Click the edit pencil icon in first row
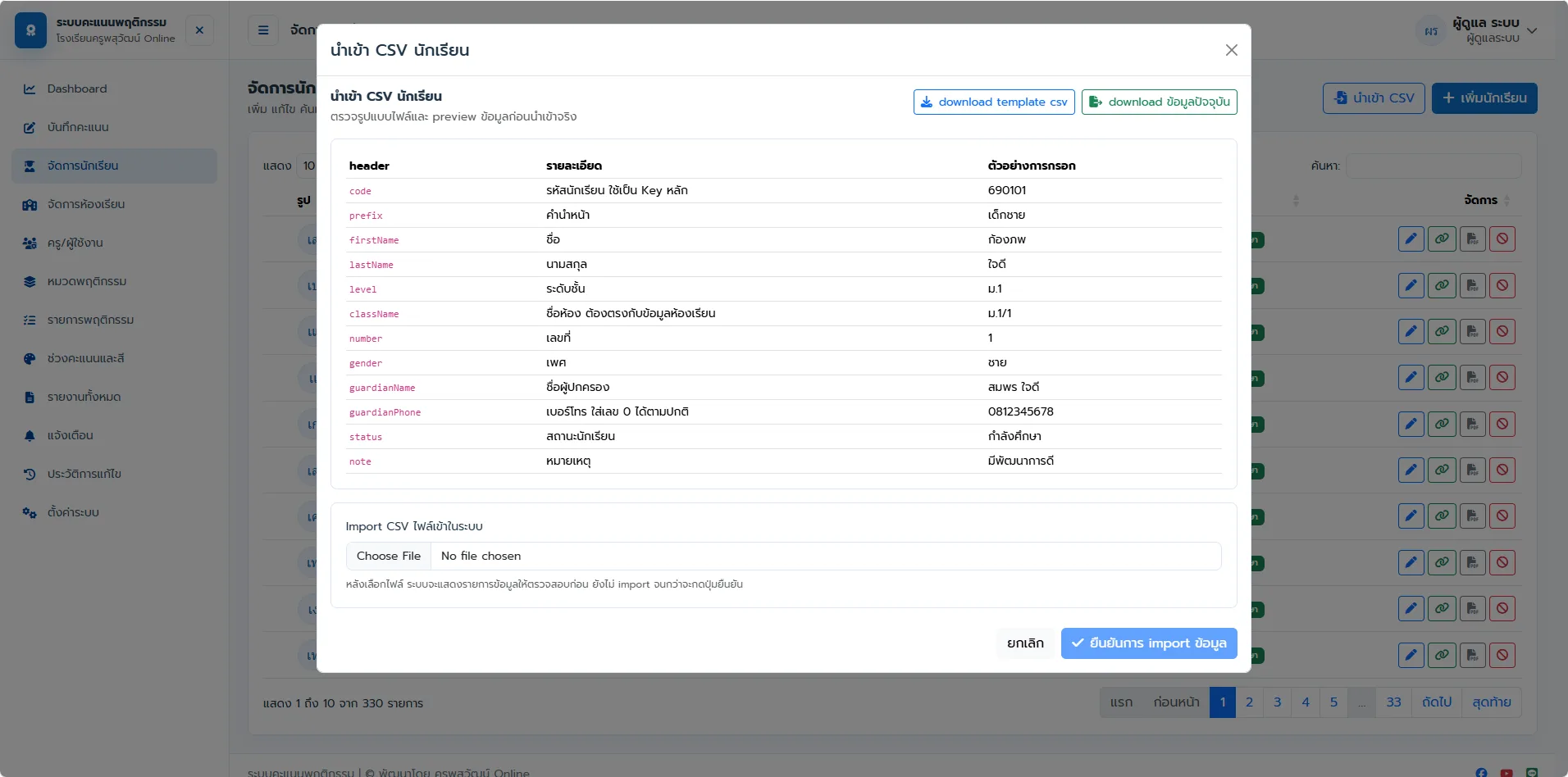Image resolution: width=1568 pixels, height=777 pixels. pos(1411,239)
